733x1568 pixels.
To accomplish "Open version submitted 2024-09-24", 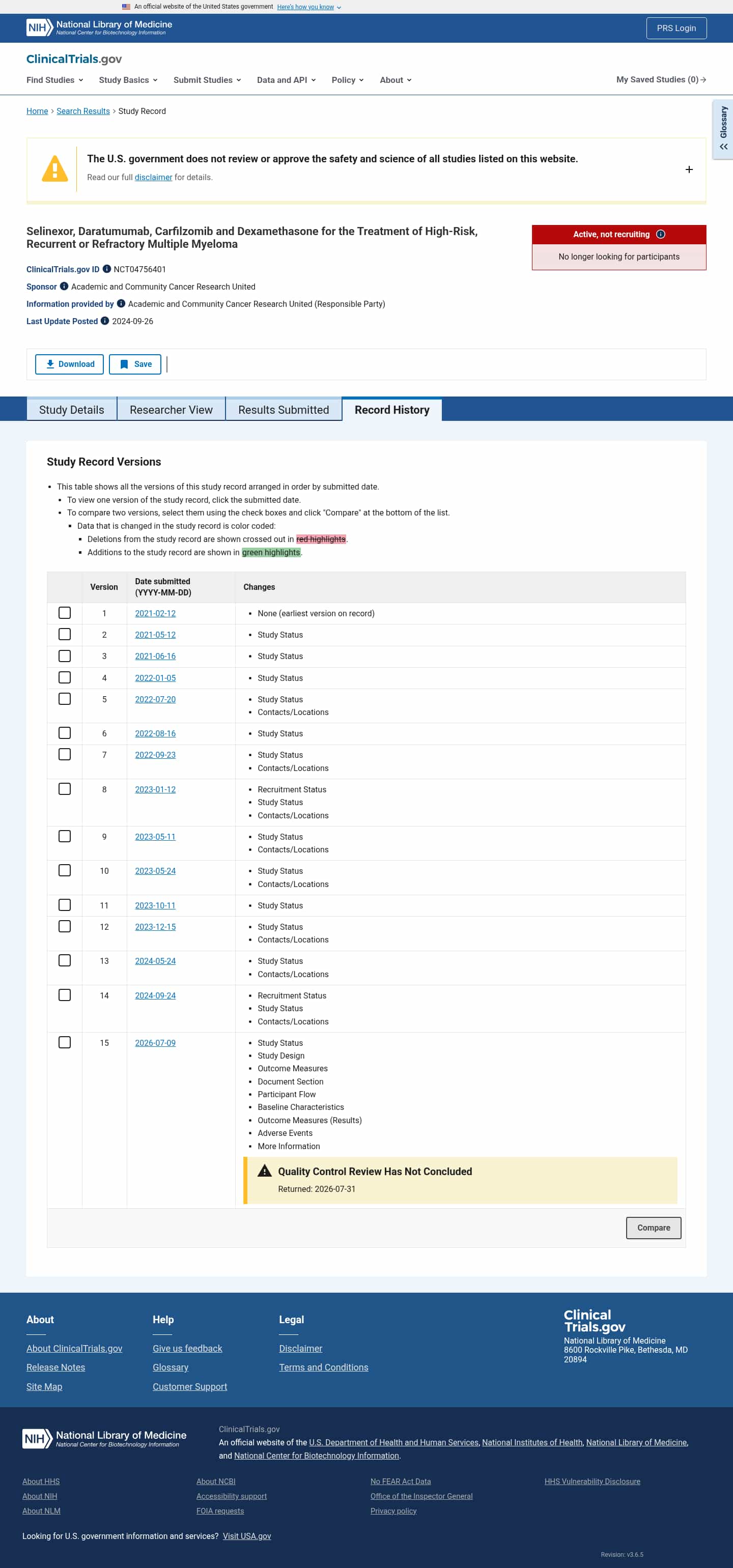I will tap(155, 995).
